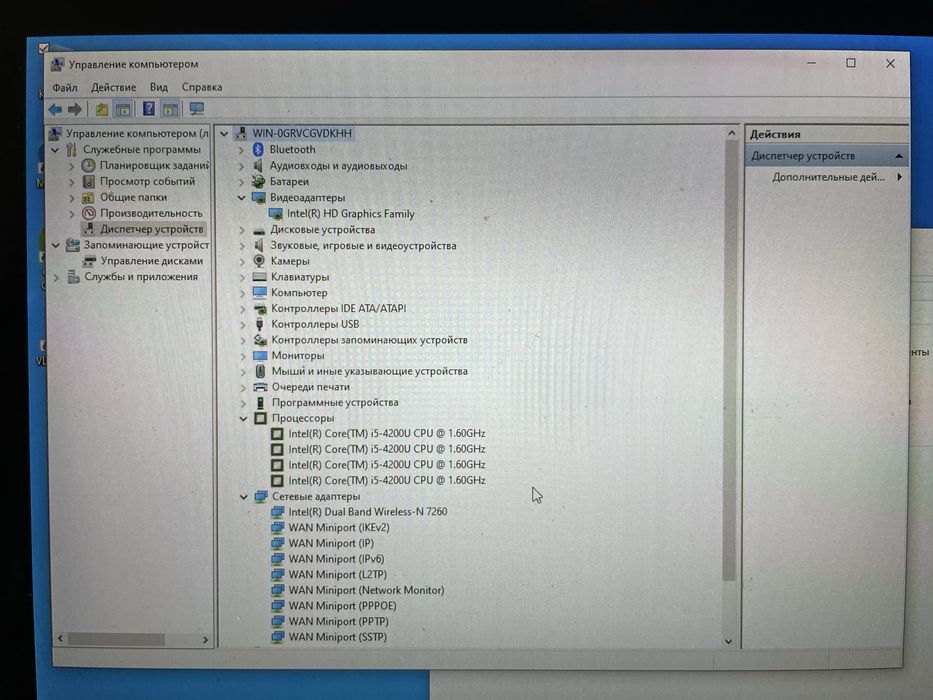The image size is (933, 700).
Task: Click the Мыши и иные указывающие устройства icon
Action: [260, 371]
